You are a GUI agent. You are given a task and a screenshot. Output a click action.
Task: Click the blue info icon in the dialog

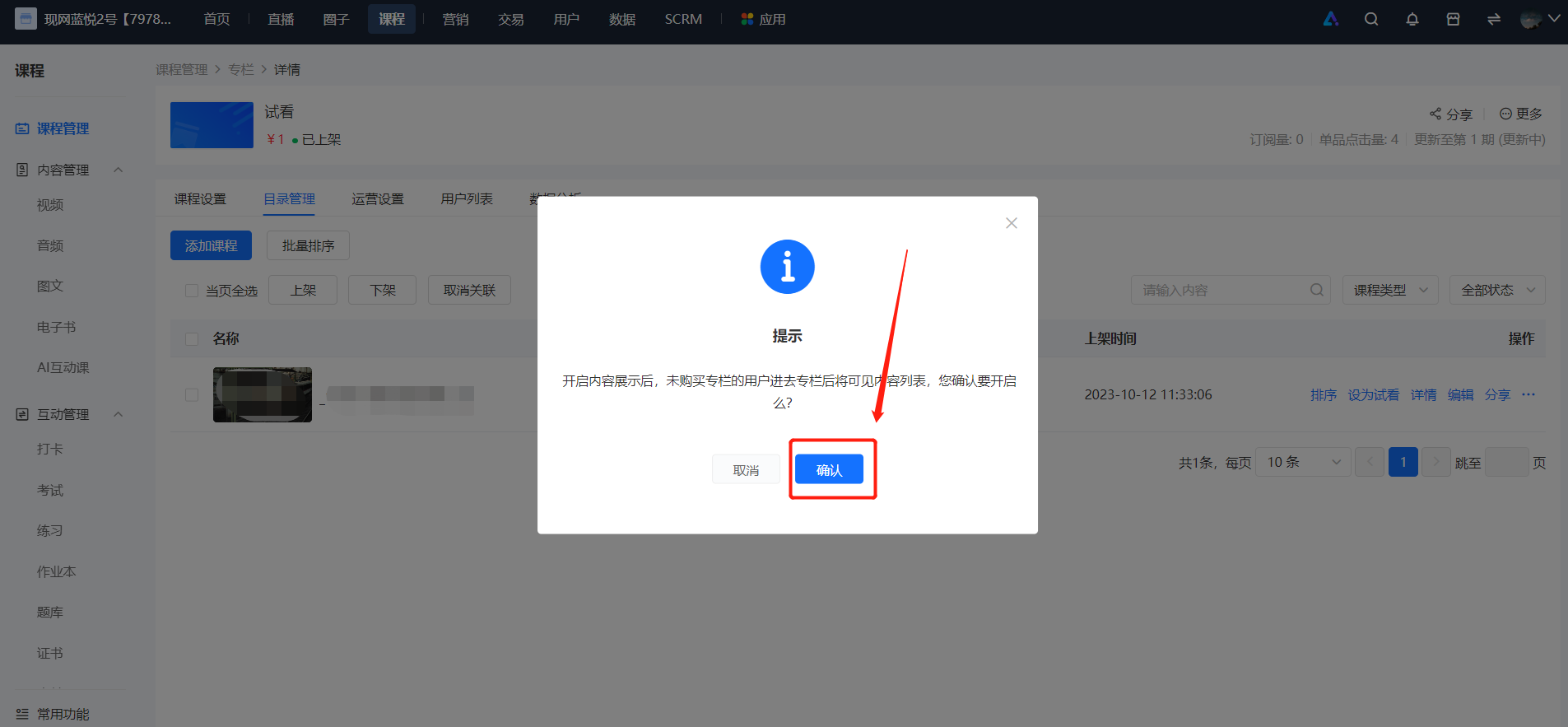(787, 267)
